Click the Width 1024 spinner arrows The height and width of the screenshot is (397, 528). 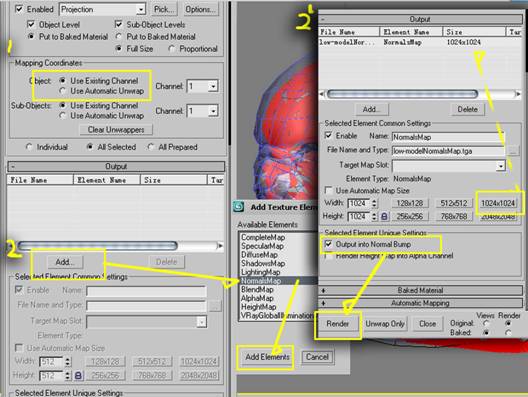pyautogui.click(x=374, y=203)
